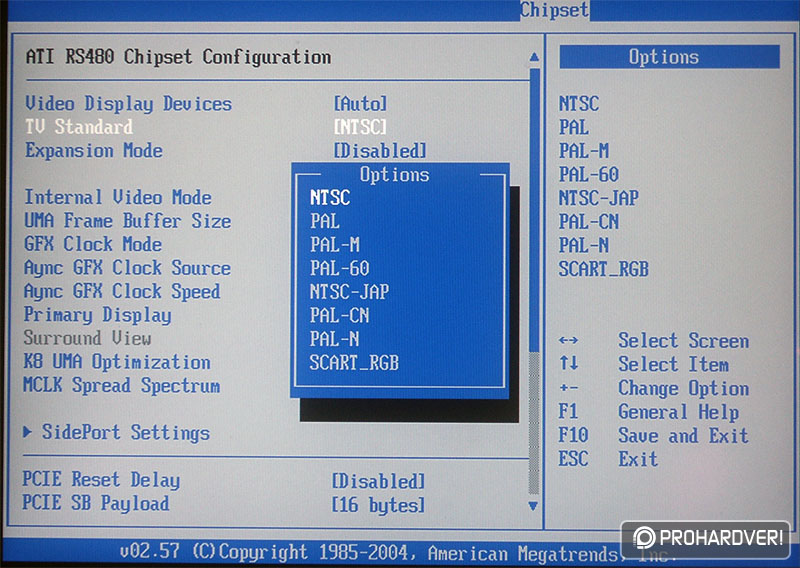The height and width of the screenshot is (568, 800).
Task: Open the Chipset tab
Action: 555,10
